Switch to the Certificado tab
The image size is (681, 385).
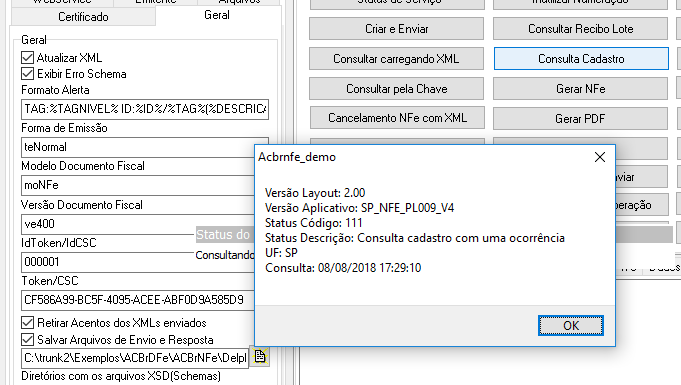coord(83,17)
